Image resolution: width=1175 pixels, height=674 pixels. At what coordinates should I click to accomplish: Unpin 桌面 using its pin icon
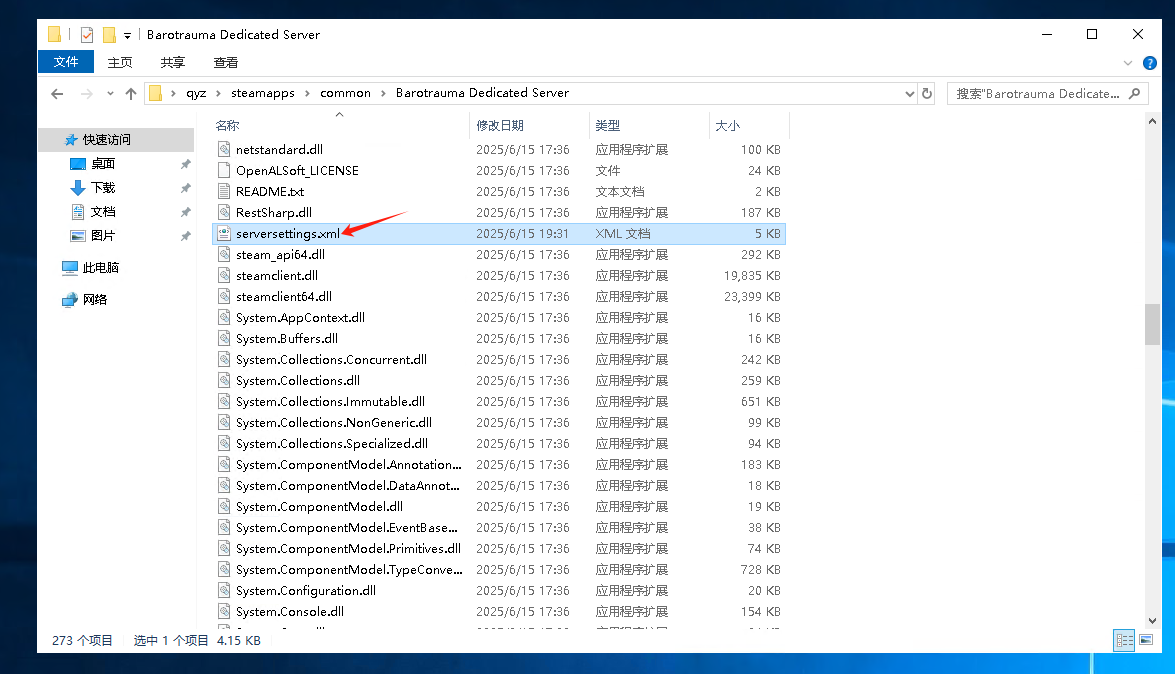point(185,164)
